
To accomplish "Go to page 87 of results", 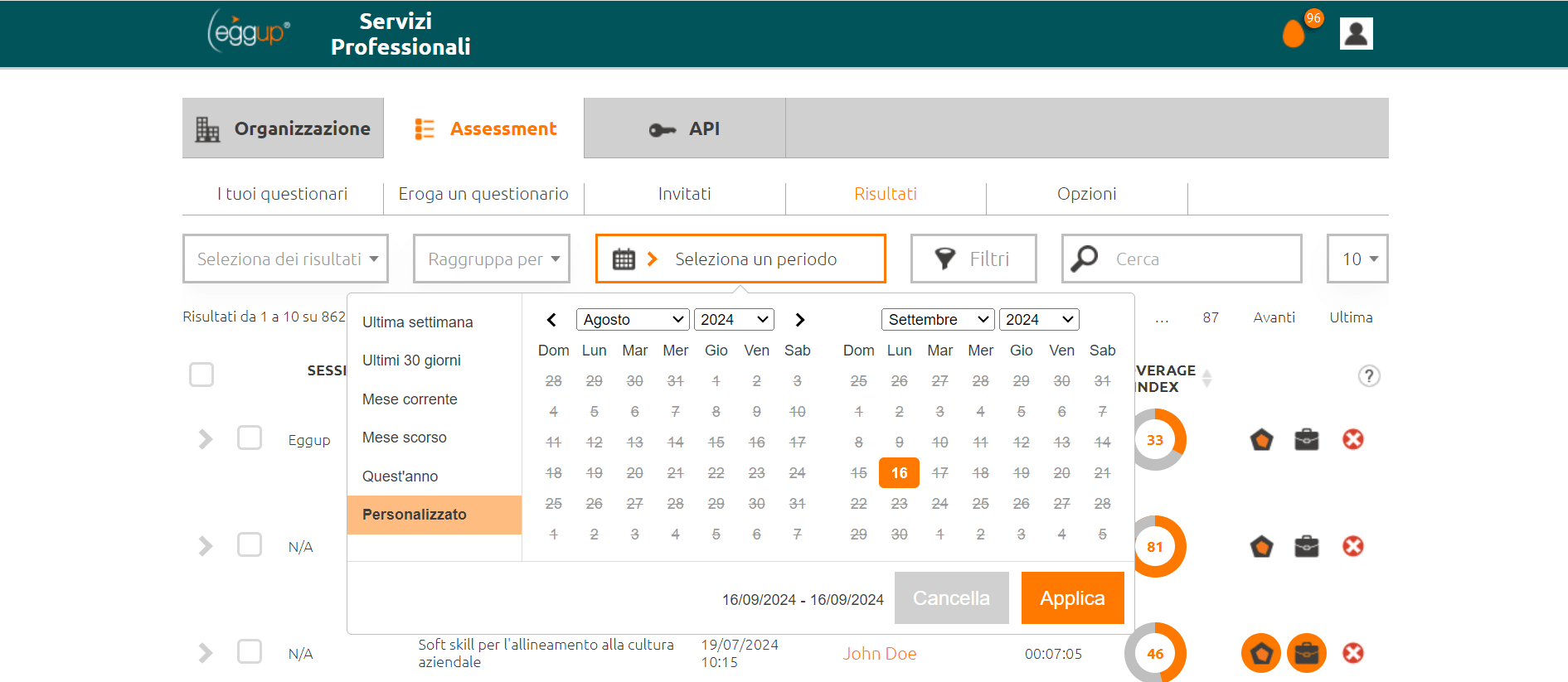I will coord(1211,317).
